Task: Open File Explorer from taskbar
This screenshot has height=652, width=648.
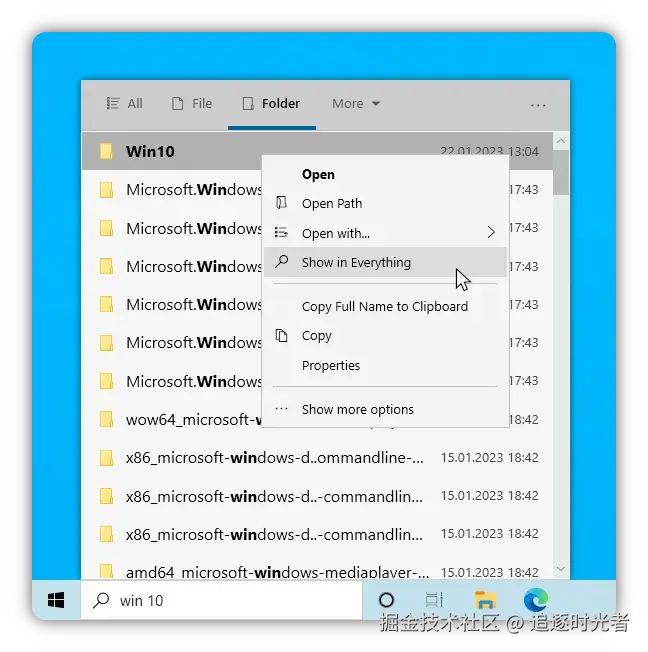Action: (x=485, y=600)
